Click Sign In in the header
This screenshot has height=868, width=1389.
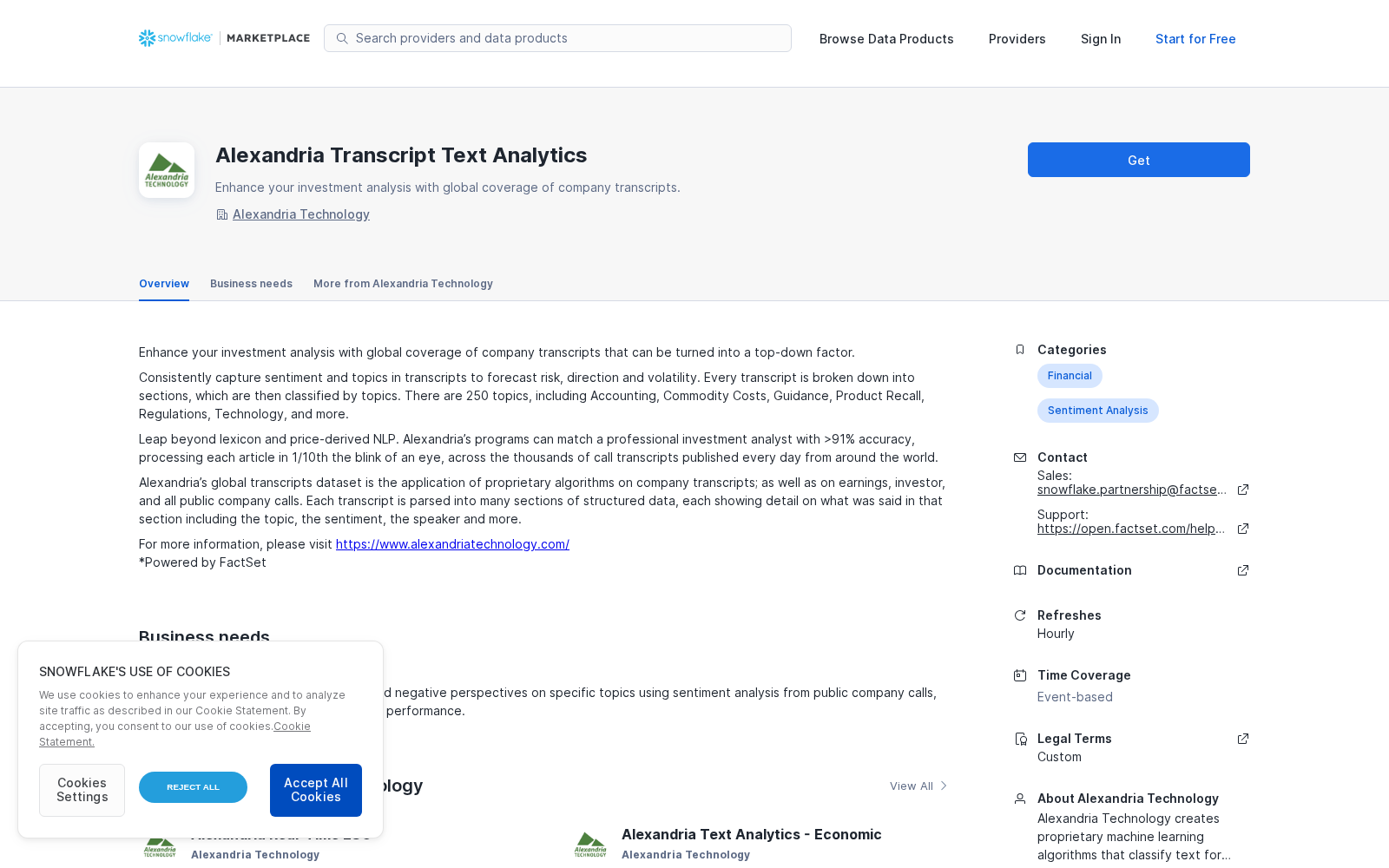point(1101,39)
